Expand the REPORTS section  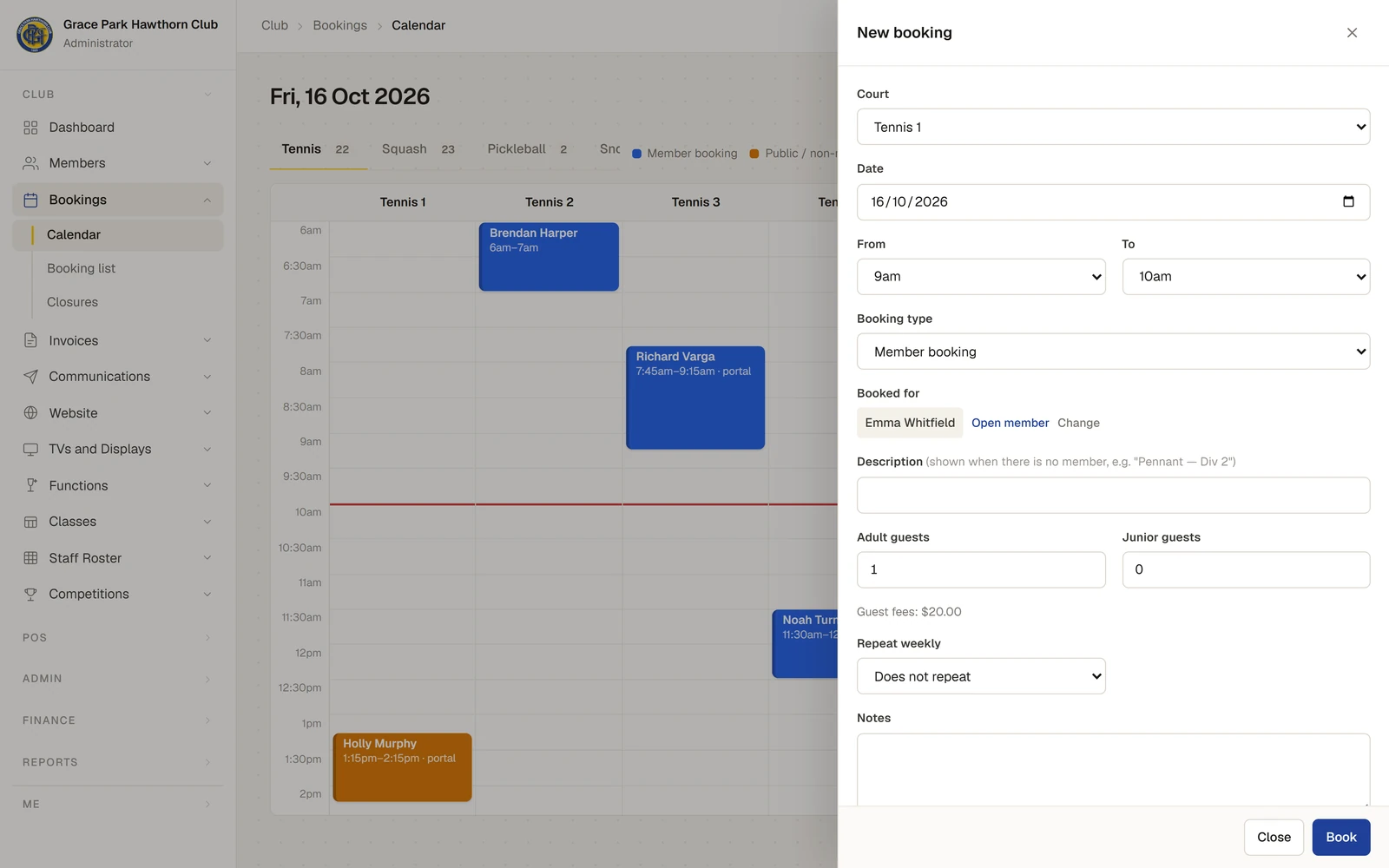click(x=117, y=762)
